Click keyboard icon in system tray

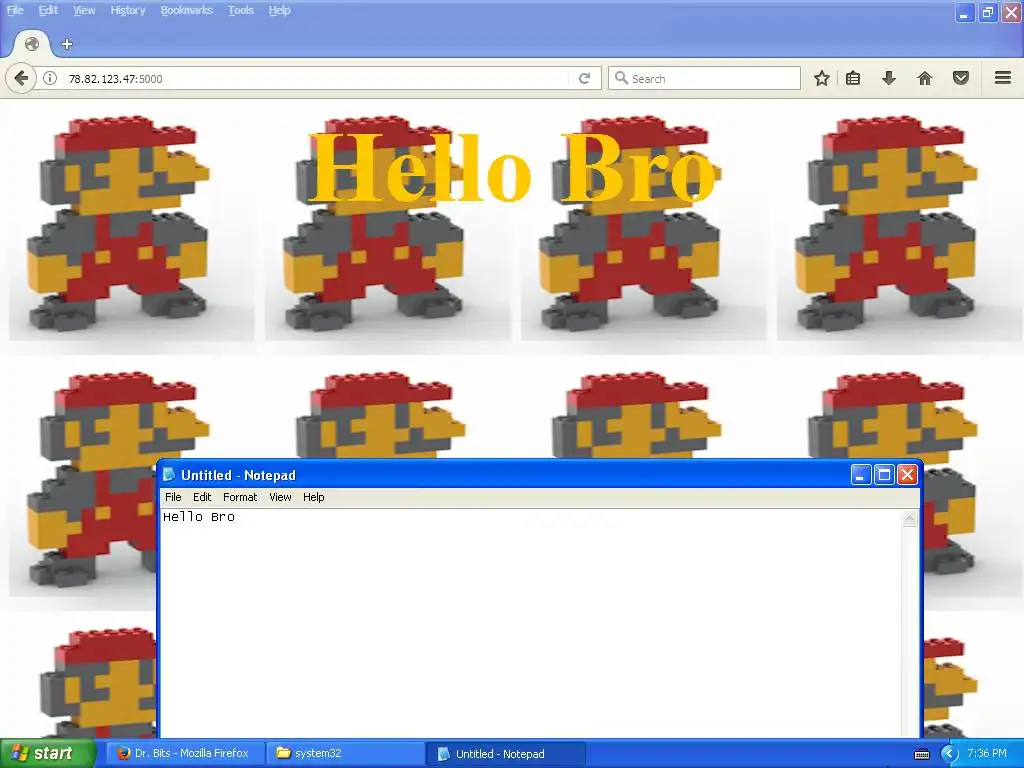coord(921,754)
